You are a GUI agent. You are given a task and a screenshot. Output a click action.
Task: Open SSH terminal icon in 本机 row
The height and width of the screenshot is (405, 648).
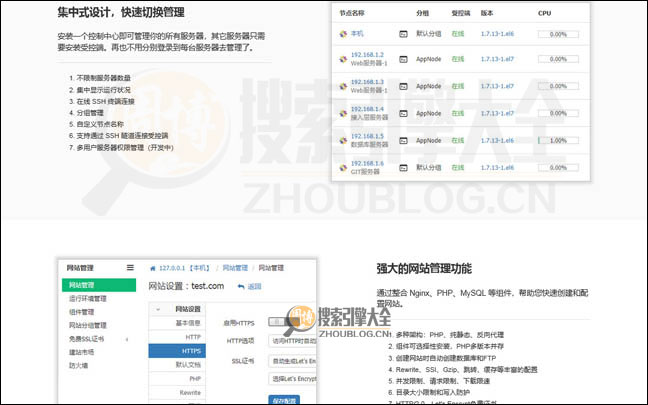coord(403,34)
